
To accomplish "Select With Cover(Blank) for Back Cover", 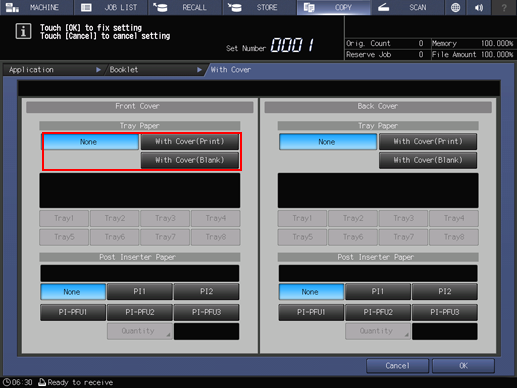I will 428,160.
